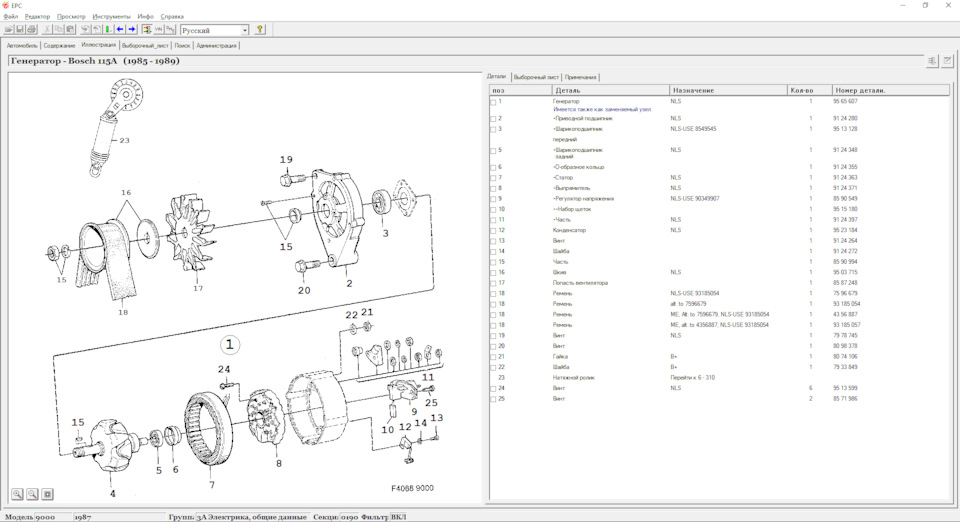Check the box for position 9 Регулятор напряжения
This screenshot has width=960, height=522.
point(493,199)
